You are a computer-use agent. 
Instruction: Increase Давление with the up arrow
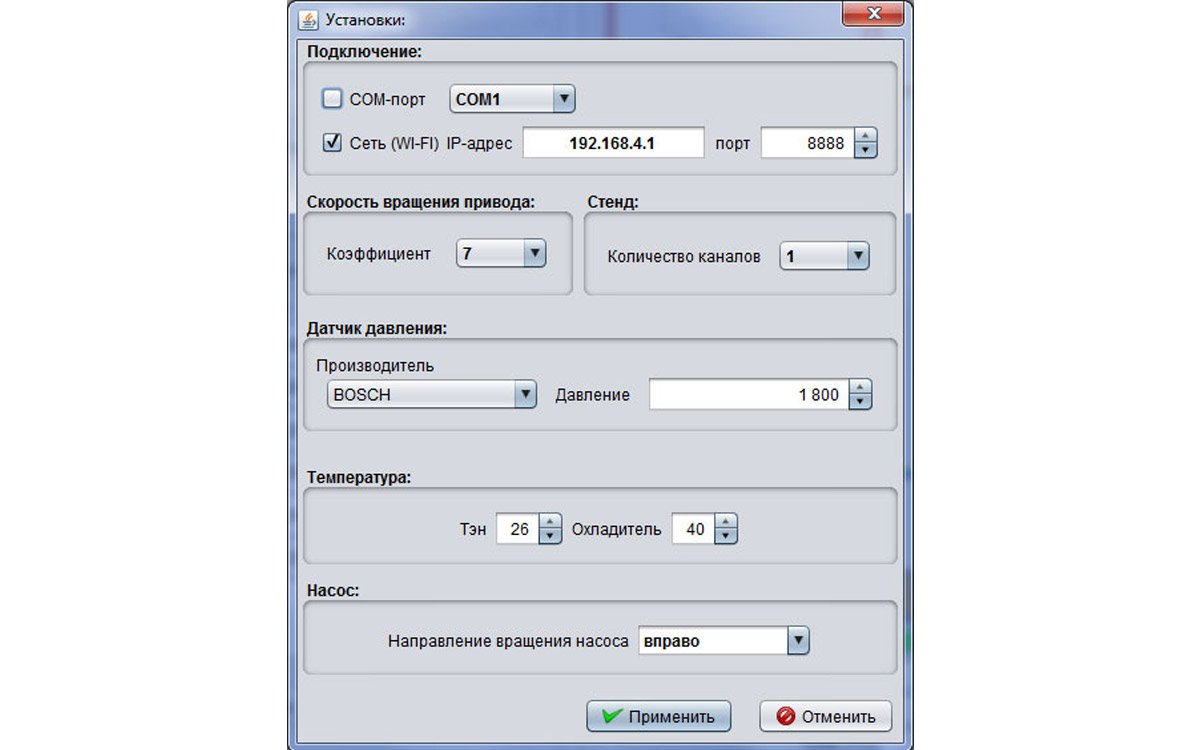[860, 387]
